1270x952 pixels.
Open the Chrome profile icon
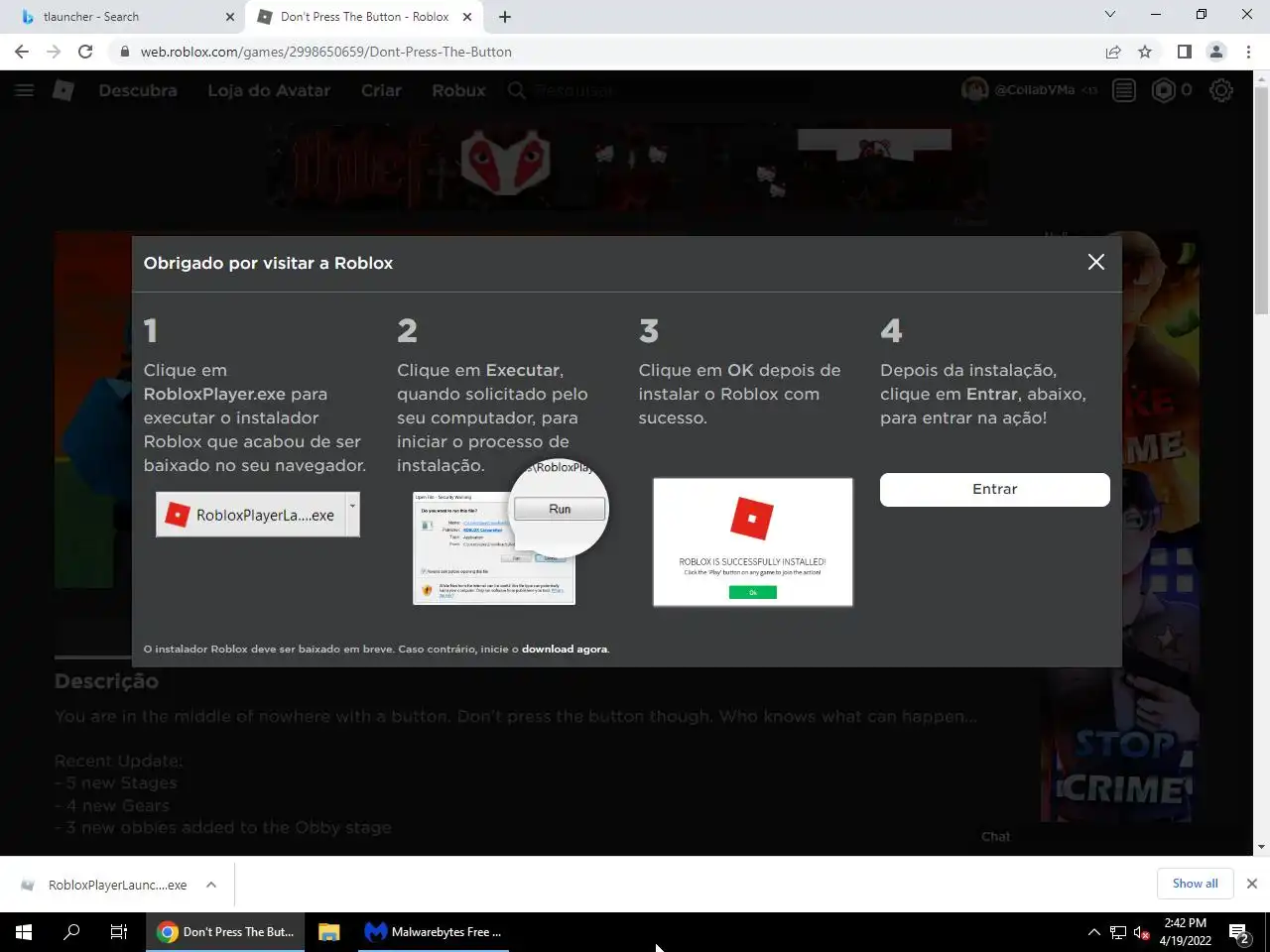pos(1216,52)
